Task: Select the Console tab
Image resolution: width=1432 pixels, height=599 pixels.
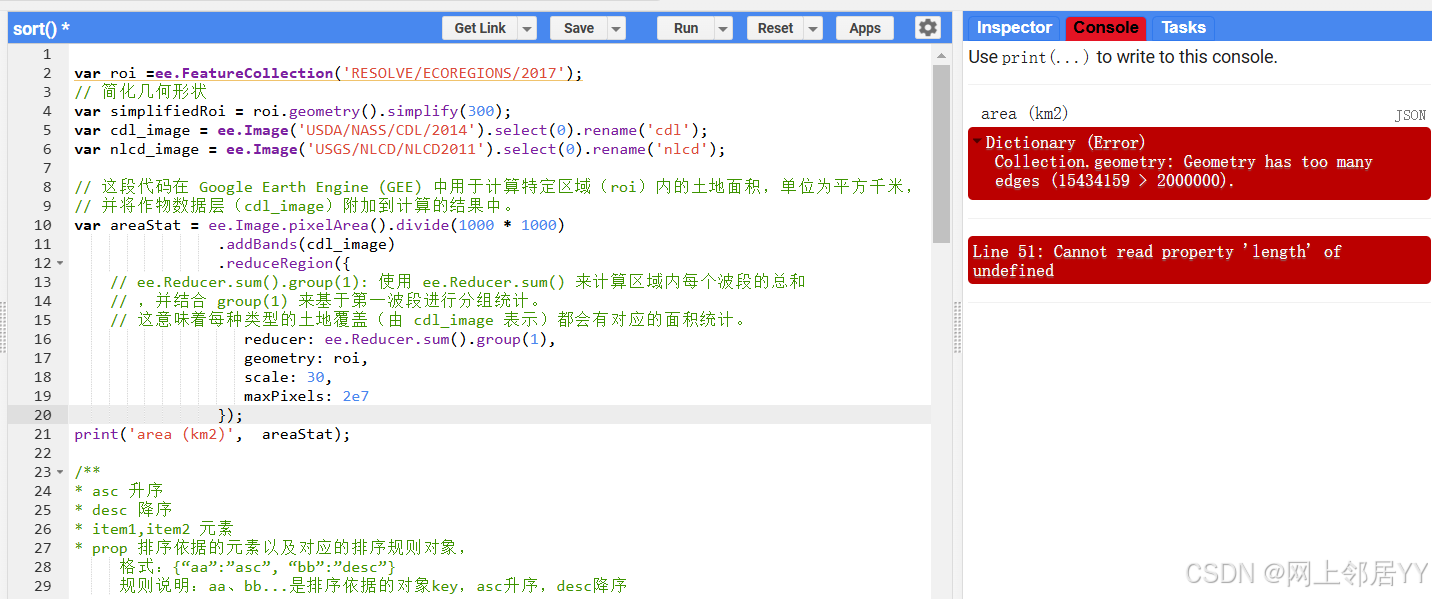Action: click(x=1104, y=27)
